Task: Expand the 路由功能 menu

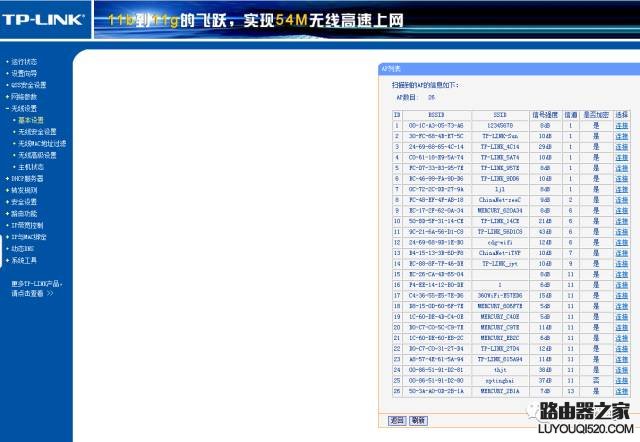Action: click(24, 213)
